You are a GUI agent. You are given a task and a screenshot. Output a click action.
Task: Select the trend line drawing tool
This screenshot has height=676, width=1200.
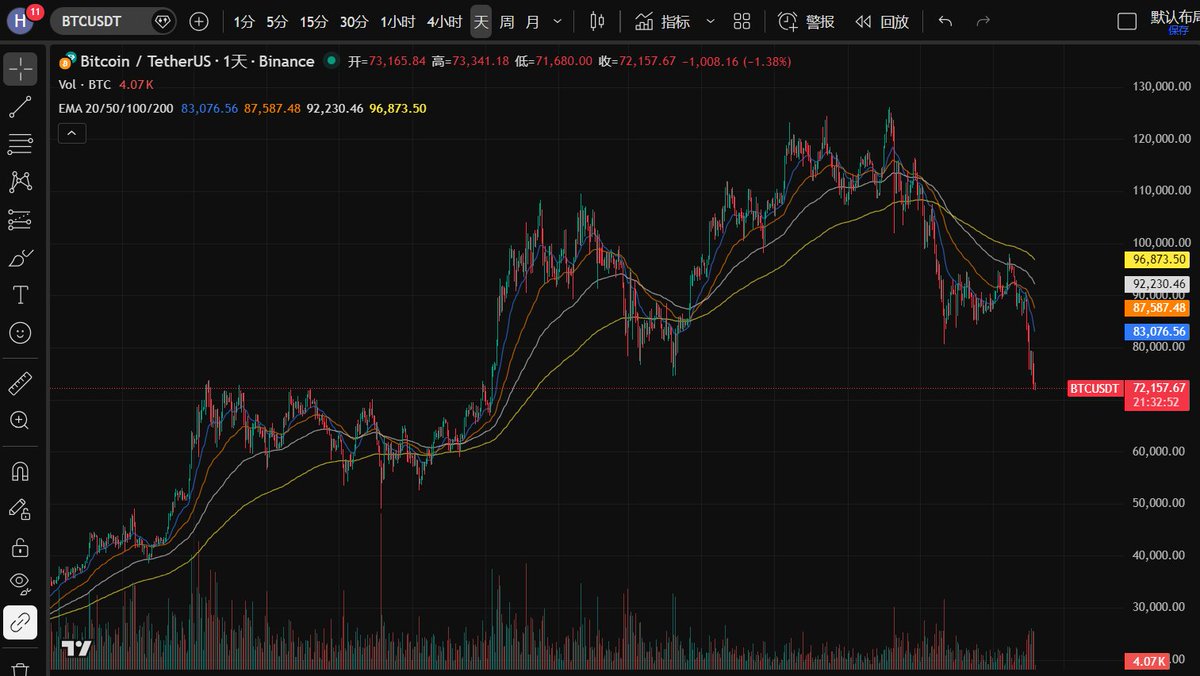[20, 105]
